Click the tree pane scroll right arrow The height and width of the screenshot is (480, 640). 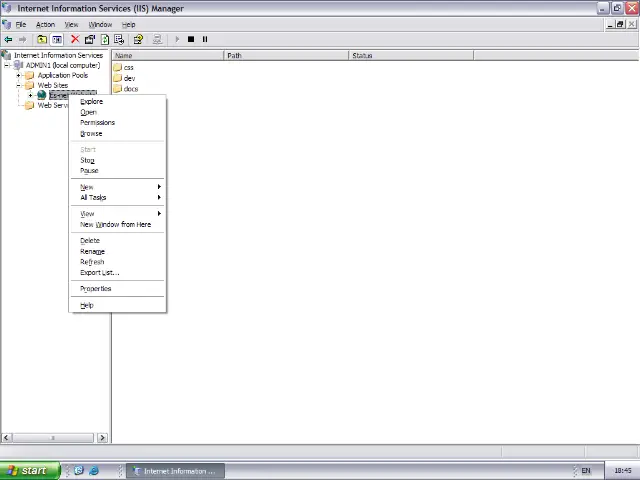[x=102, y=438]
